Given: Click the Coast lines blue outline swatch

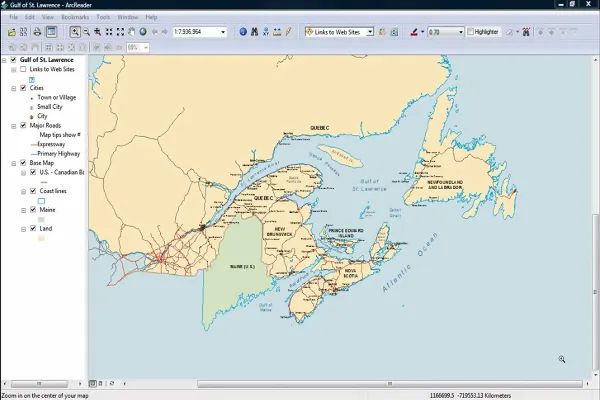Looking at the screenshot, I should (41, 201).
